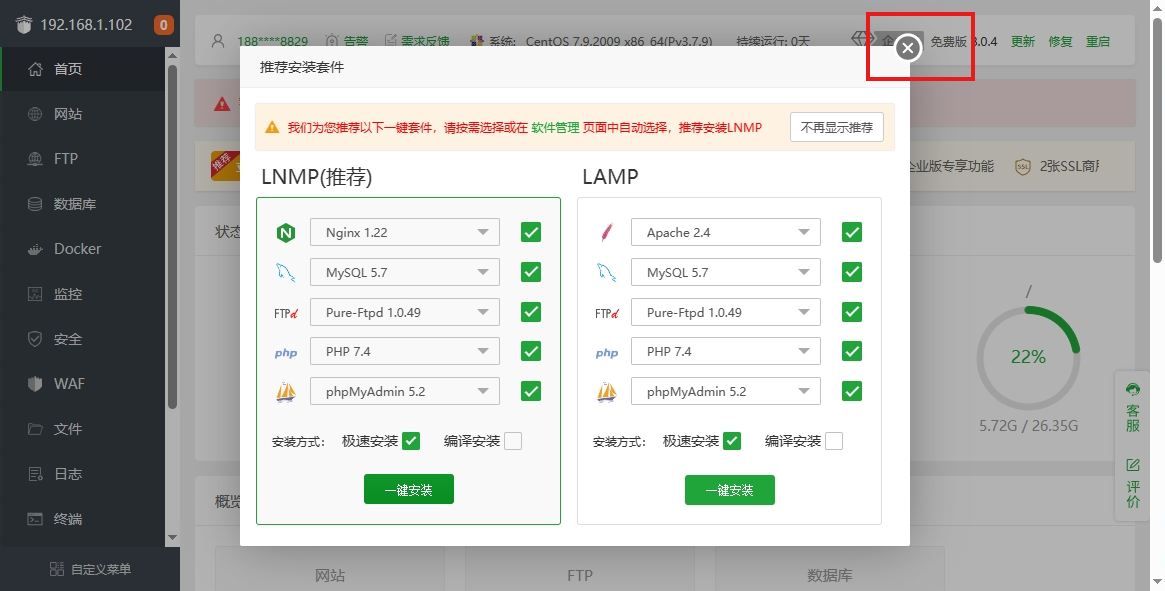Open 网站 in the sidebar

click(82, 114)
